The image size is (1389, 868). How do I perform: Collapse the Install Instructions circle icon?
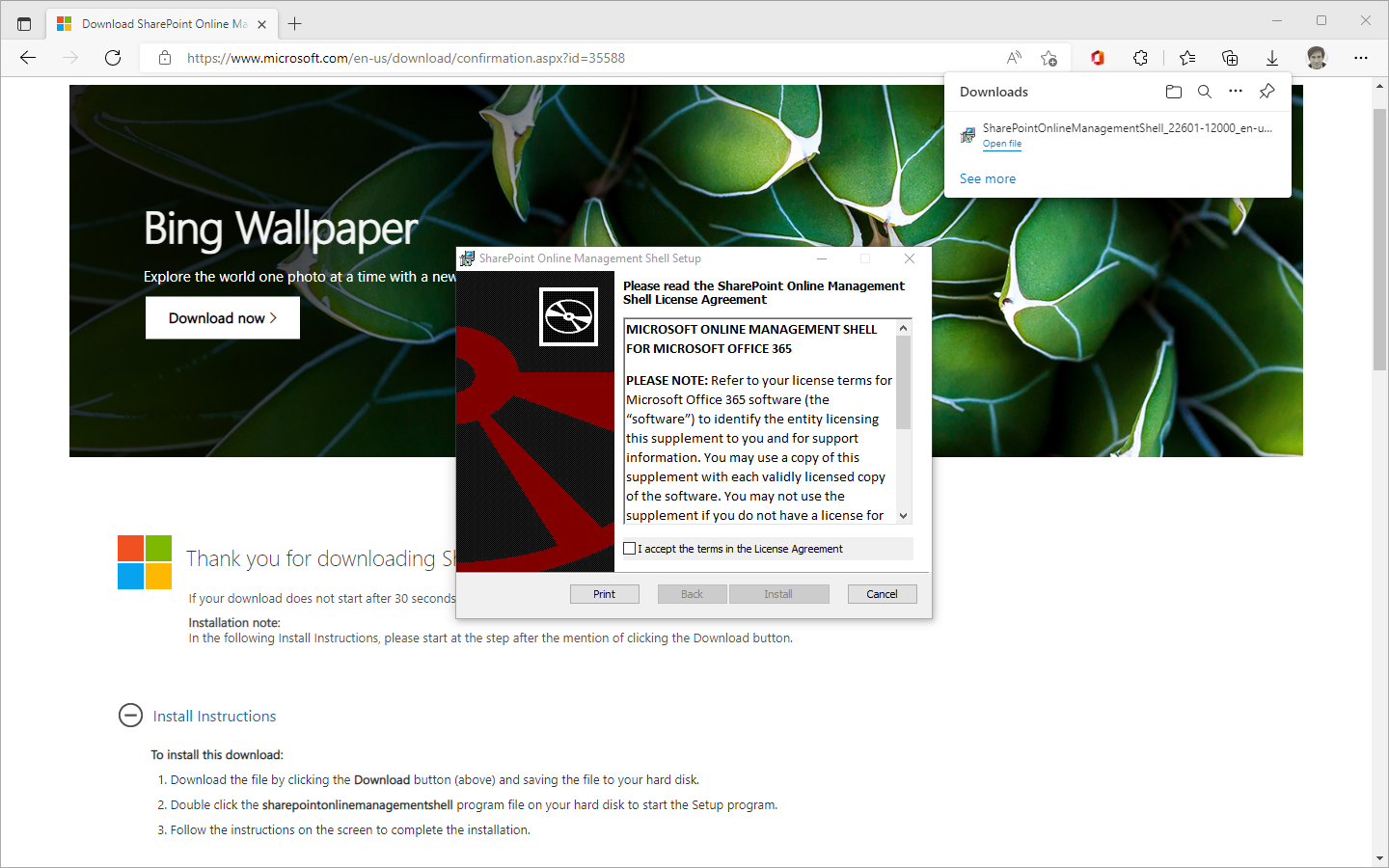point(130,715)
